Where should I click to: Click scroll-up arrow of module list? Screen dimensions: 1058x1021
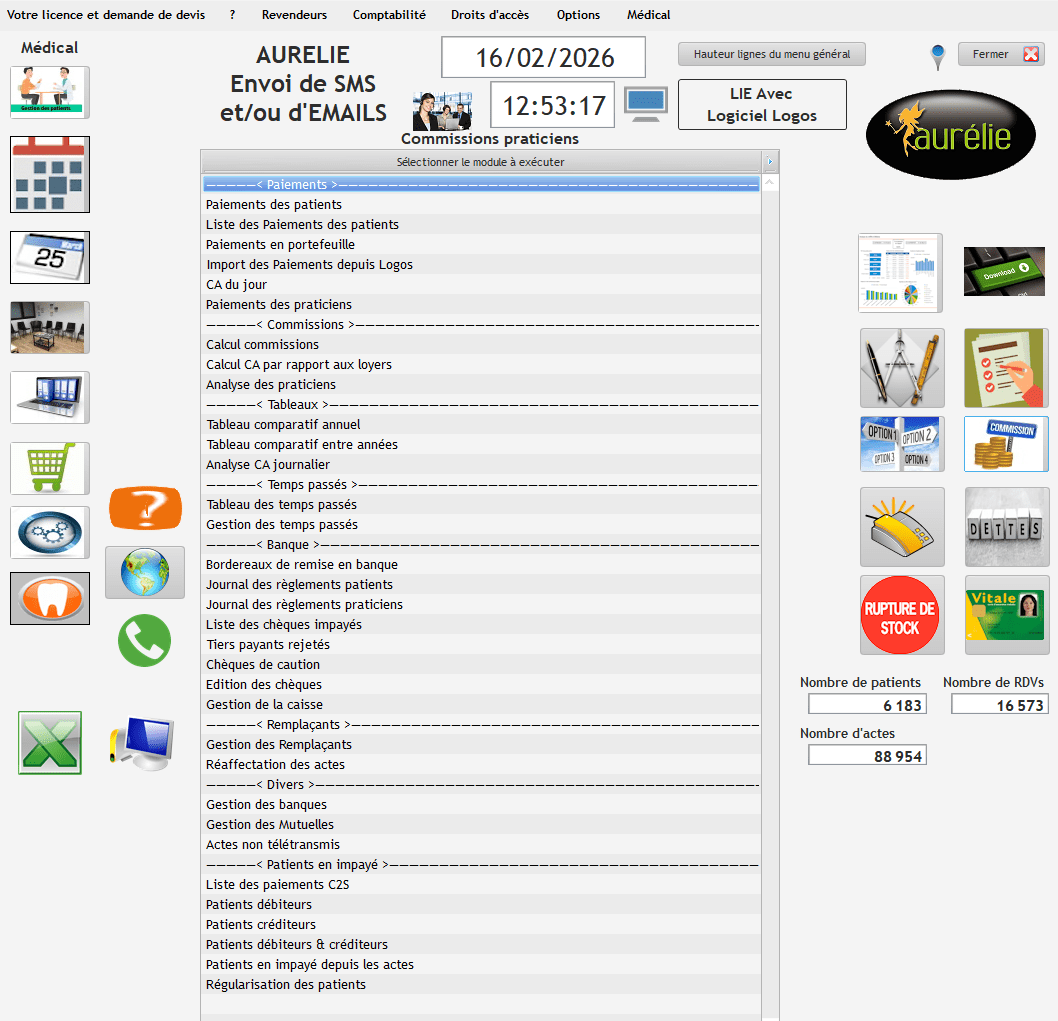coord(769,183)
